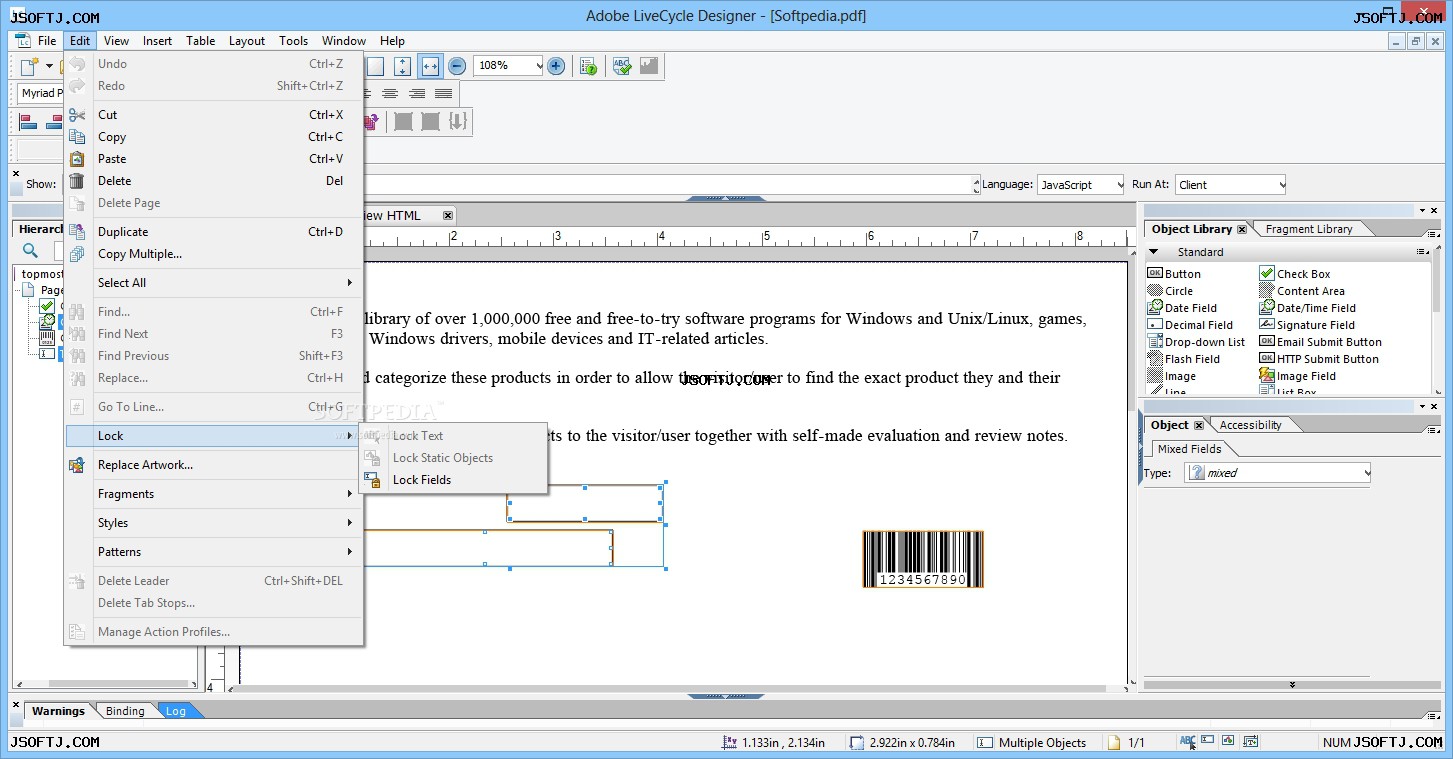The width and height of the screenshot is (1453, 759).
Task: Open the File menu
Action: (x=47, y=41)
